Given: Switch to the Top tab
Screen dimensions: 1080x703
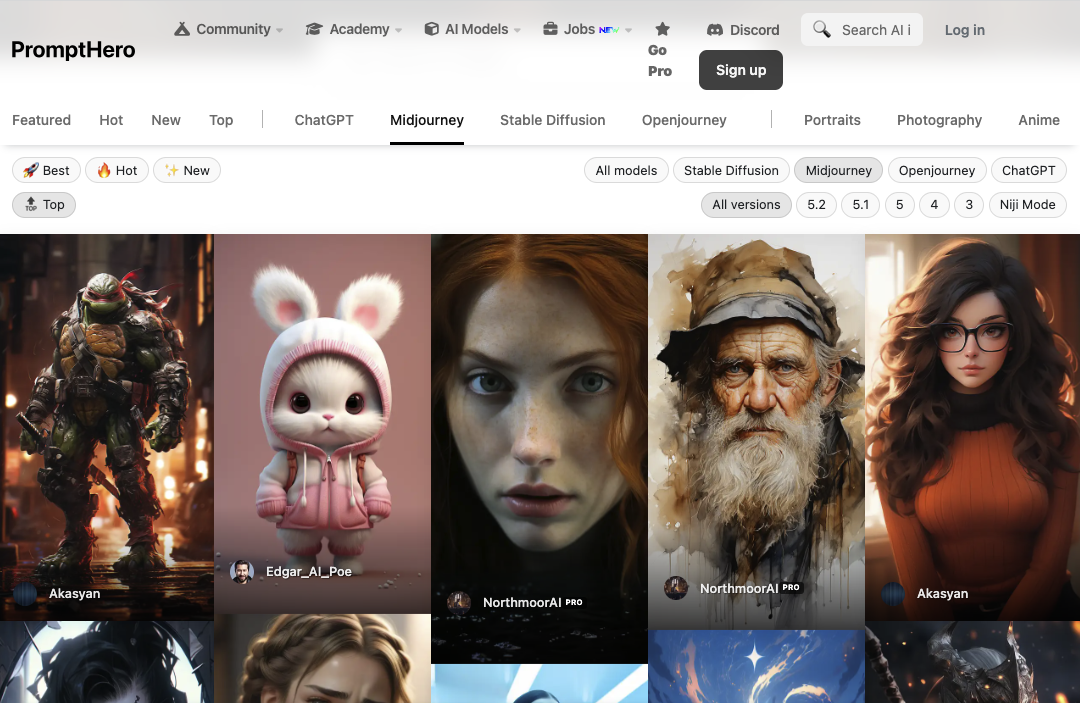Looking at the screenshot, I should (x=221, y=120).
